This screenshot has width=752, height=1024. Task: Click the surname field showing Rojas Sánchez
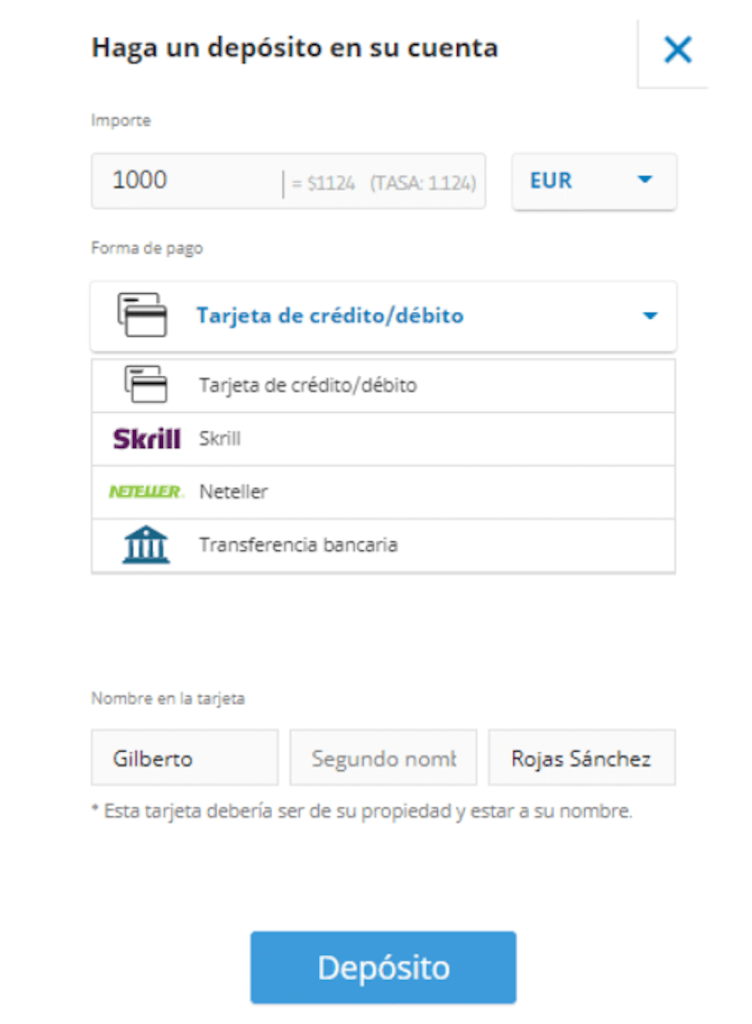(581, 757)
